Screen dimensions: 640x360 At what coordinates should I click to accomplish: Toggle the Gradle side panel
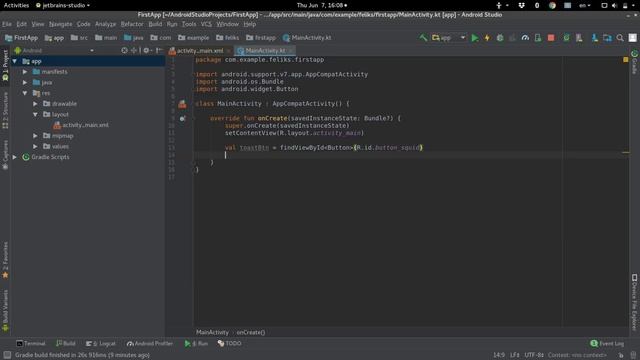(634, 62)
